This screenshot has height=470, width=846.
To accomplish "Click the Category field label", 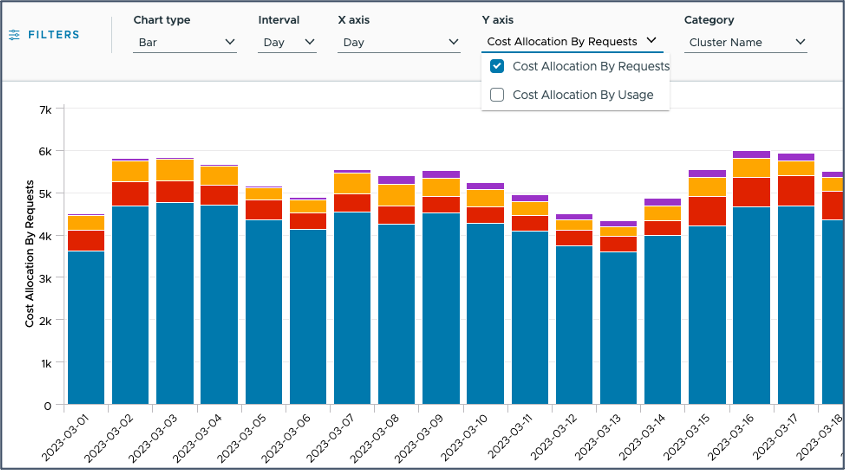I will (x=709, y=20).
